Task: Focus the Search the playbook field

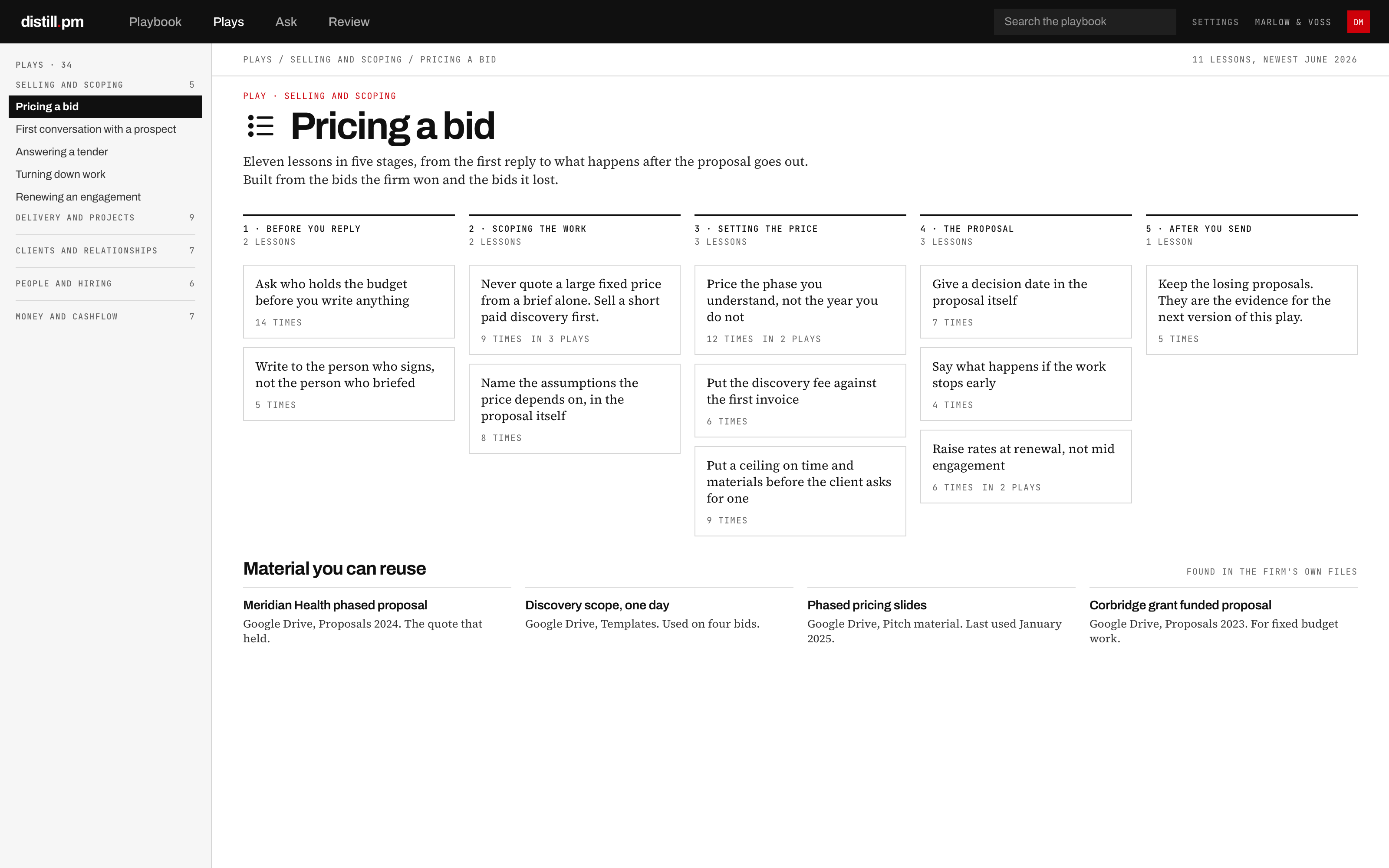Action: 1085,22
